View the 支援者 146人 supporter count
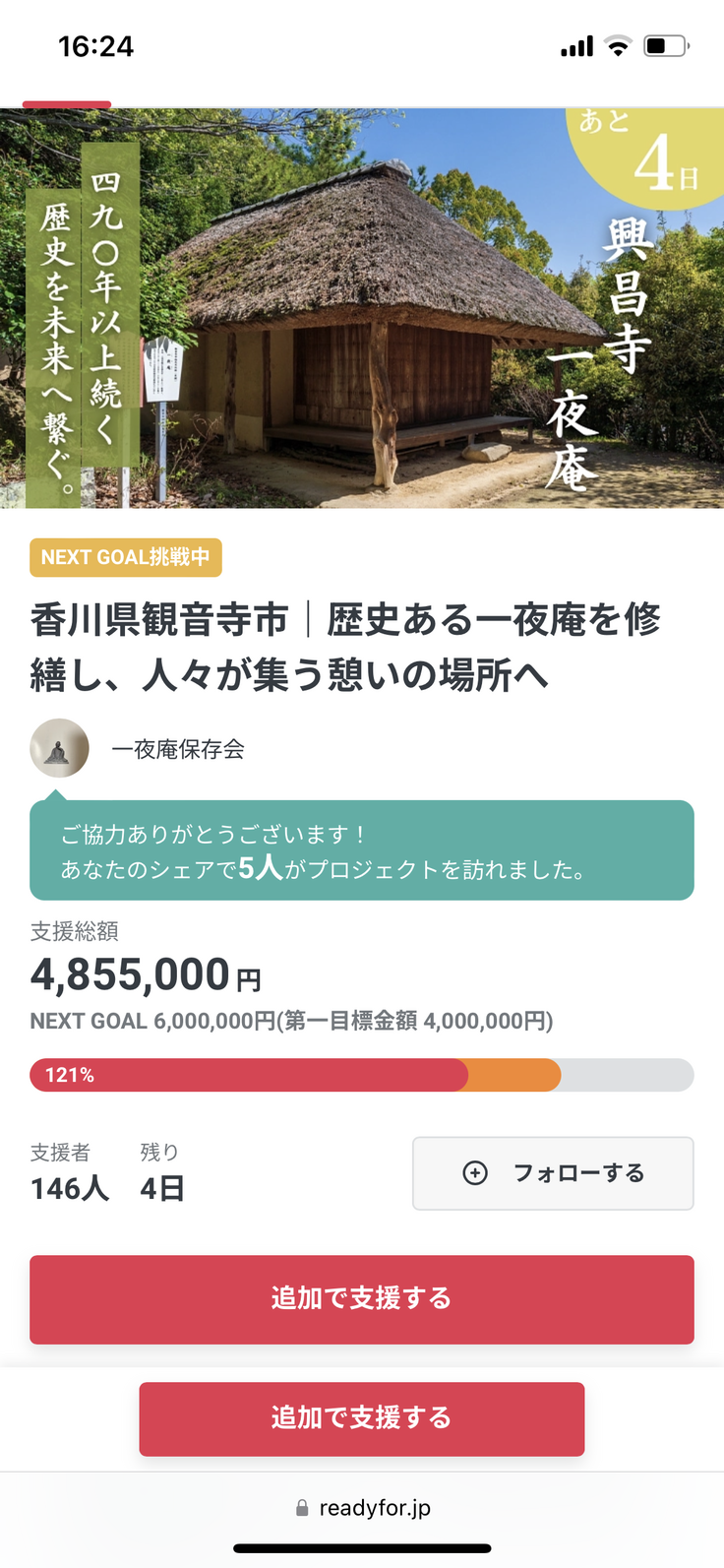Viewport: 724px width, 1568px height. click(x=70, y=1172)
